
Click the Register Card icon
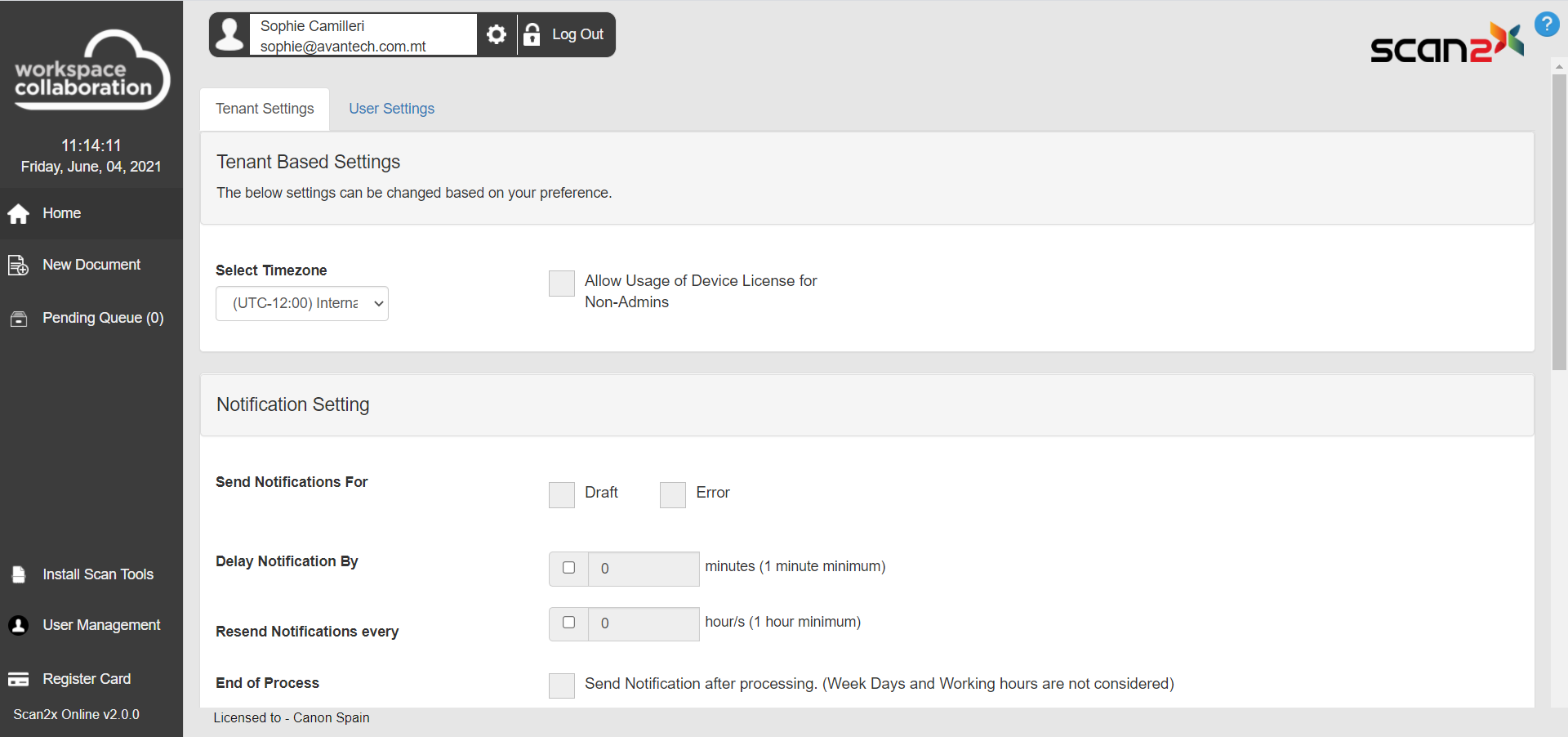click(x=19, y=680)
